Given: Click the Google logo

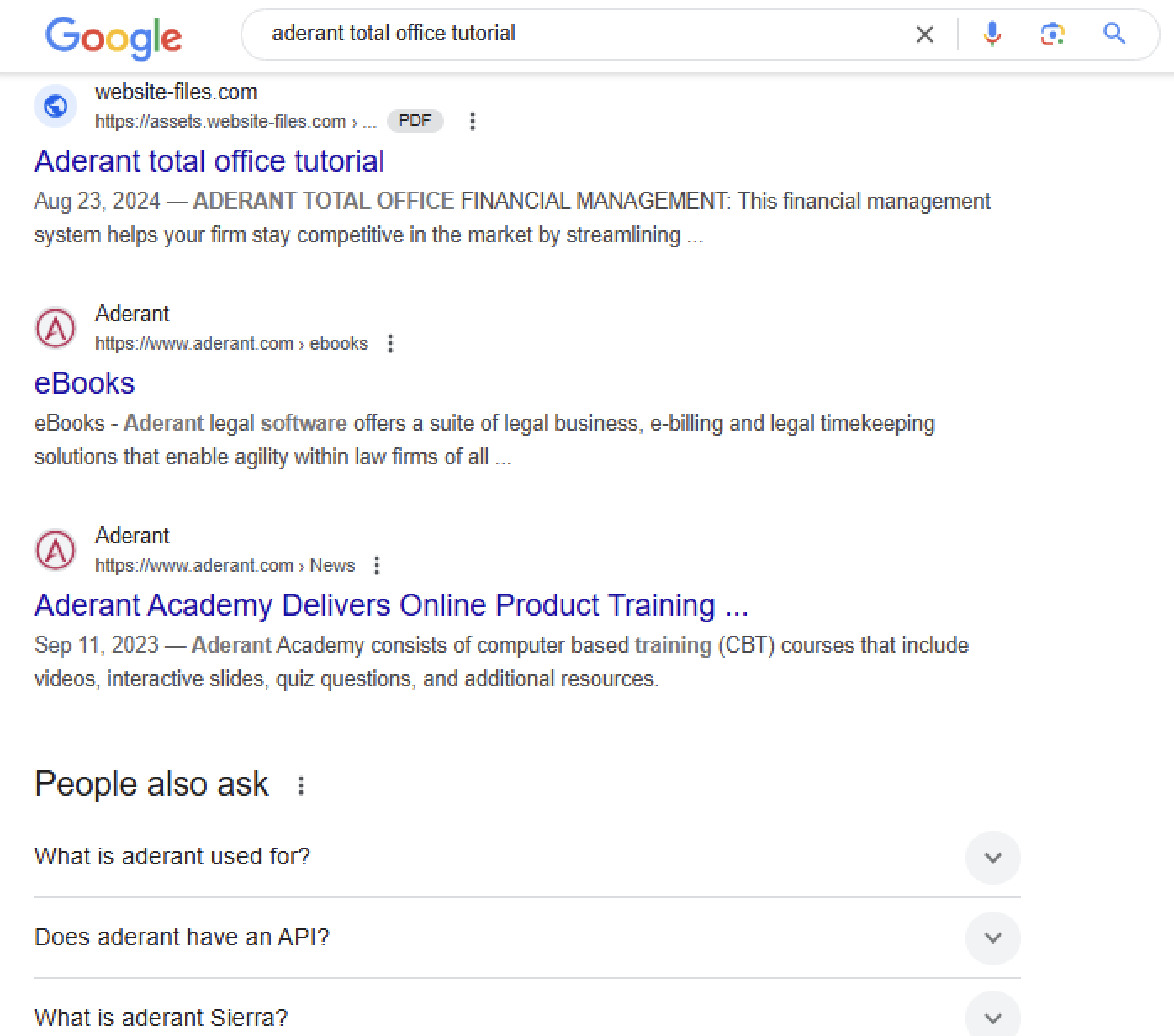Looking at the screenshot, I should [x=114, y=37].
